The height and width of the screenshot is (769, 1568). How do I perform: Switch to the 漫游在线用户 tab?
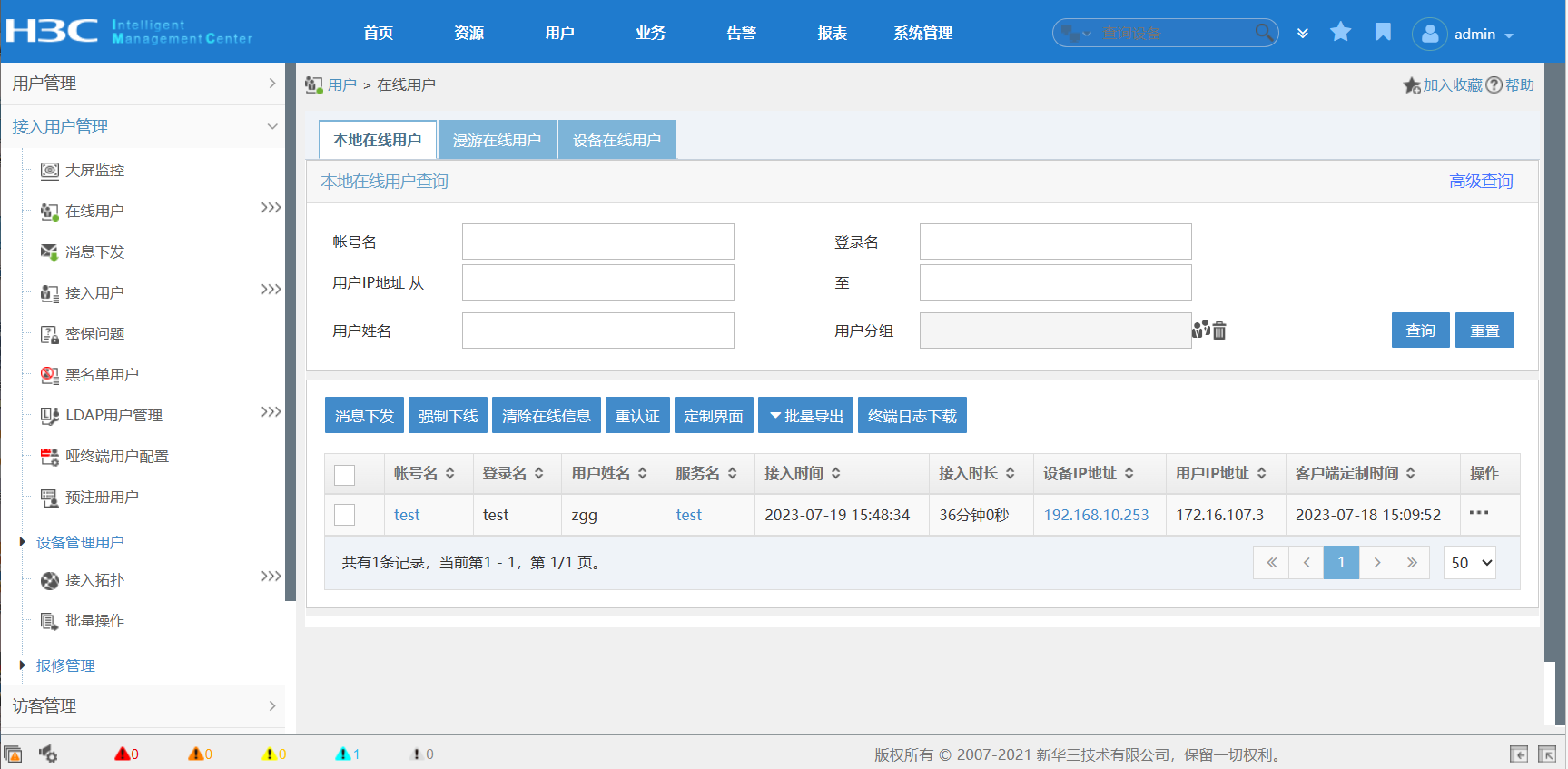497,141
